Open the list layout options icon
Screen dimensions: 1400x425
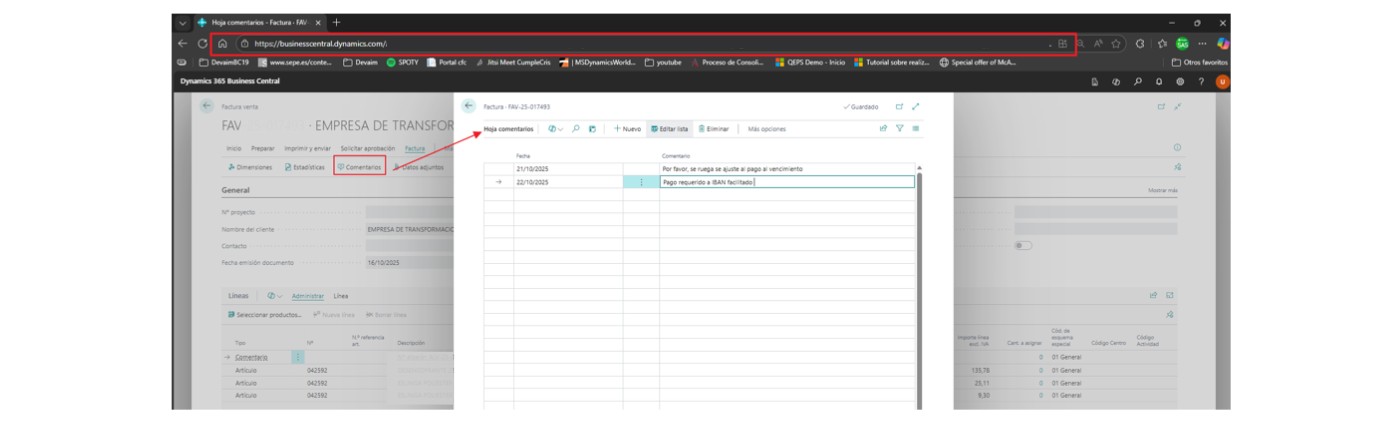coord(915,129)
